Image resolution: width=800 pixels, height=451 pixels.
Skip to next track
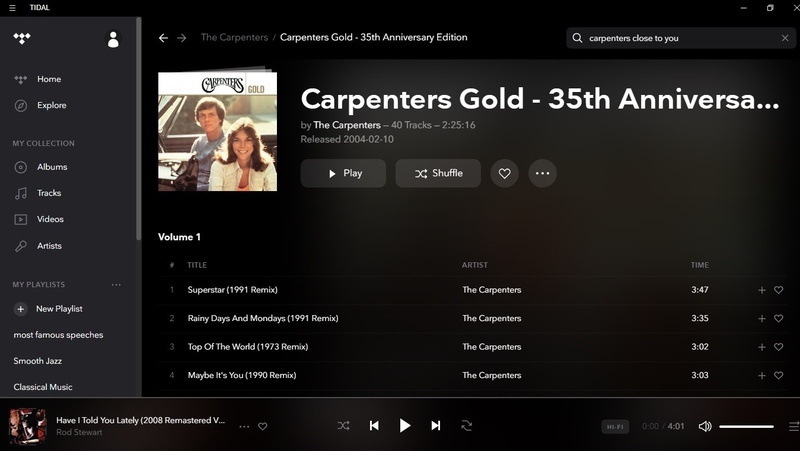coord(435,425)
